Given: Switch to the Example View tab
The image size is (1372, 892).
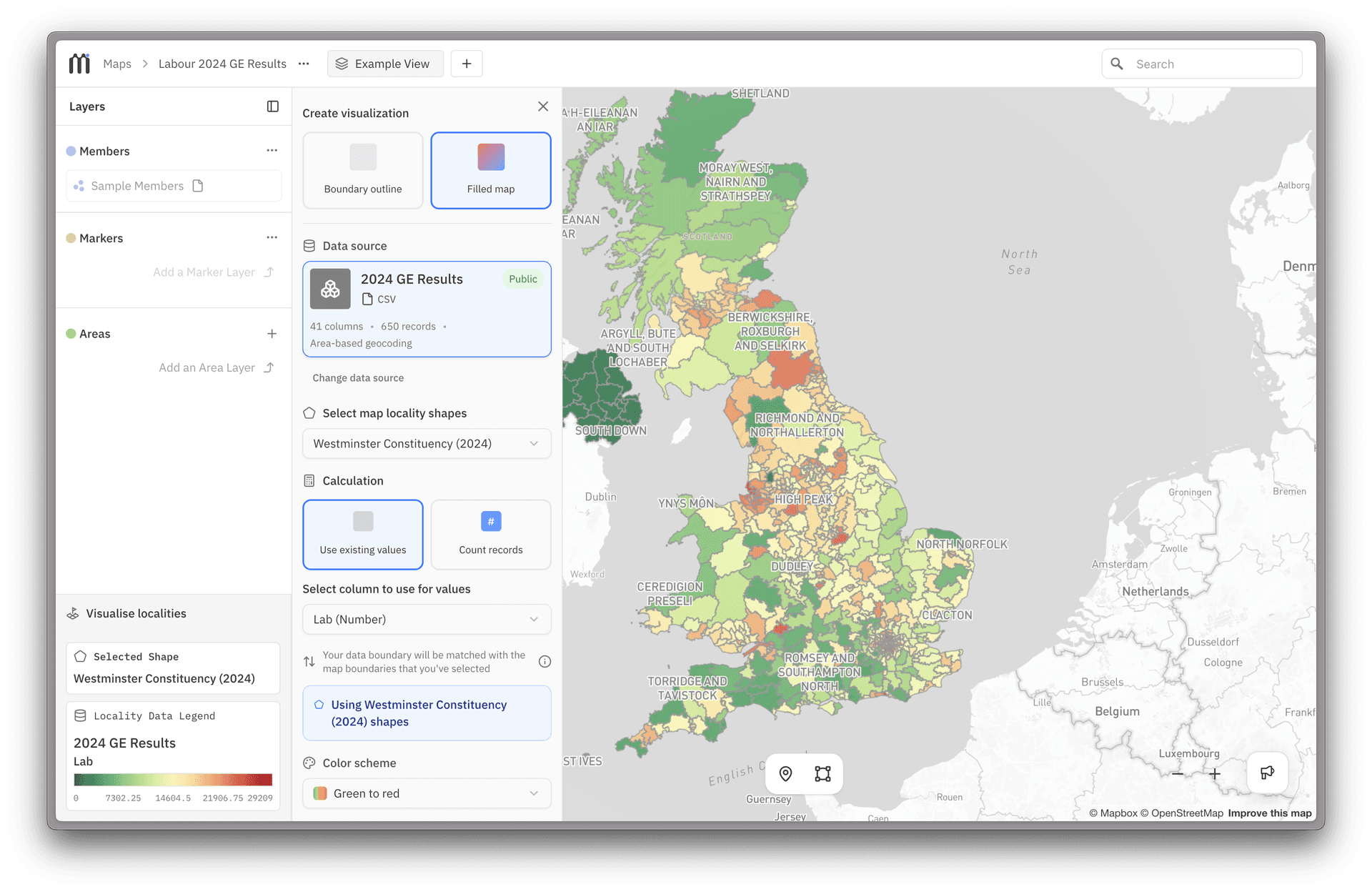Looking at the screenshot, I should (384, 64).
